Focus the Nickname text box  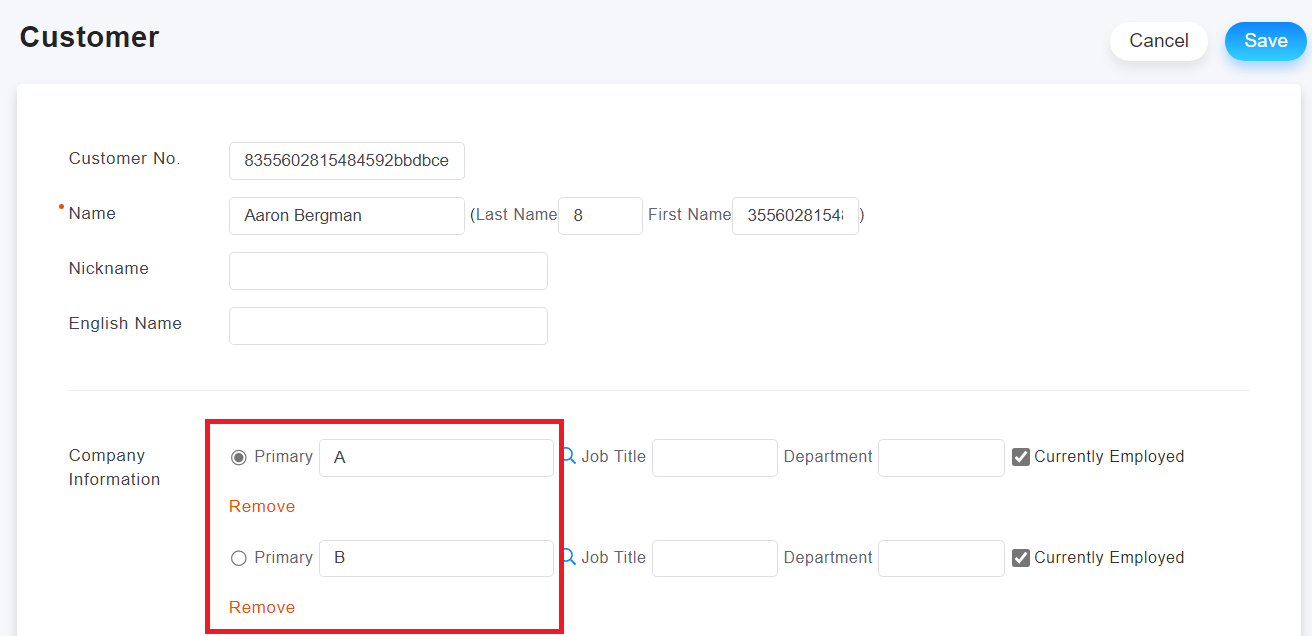pos(388,270)
